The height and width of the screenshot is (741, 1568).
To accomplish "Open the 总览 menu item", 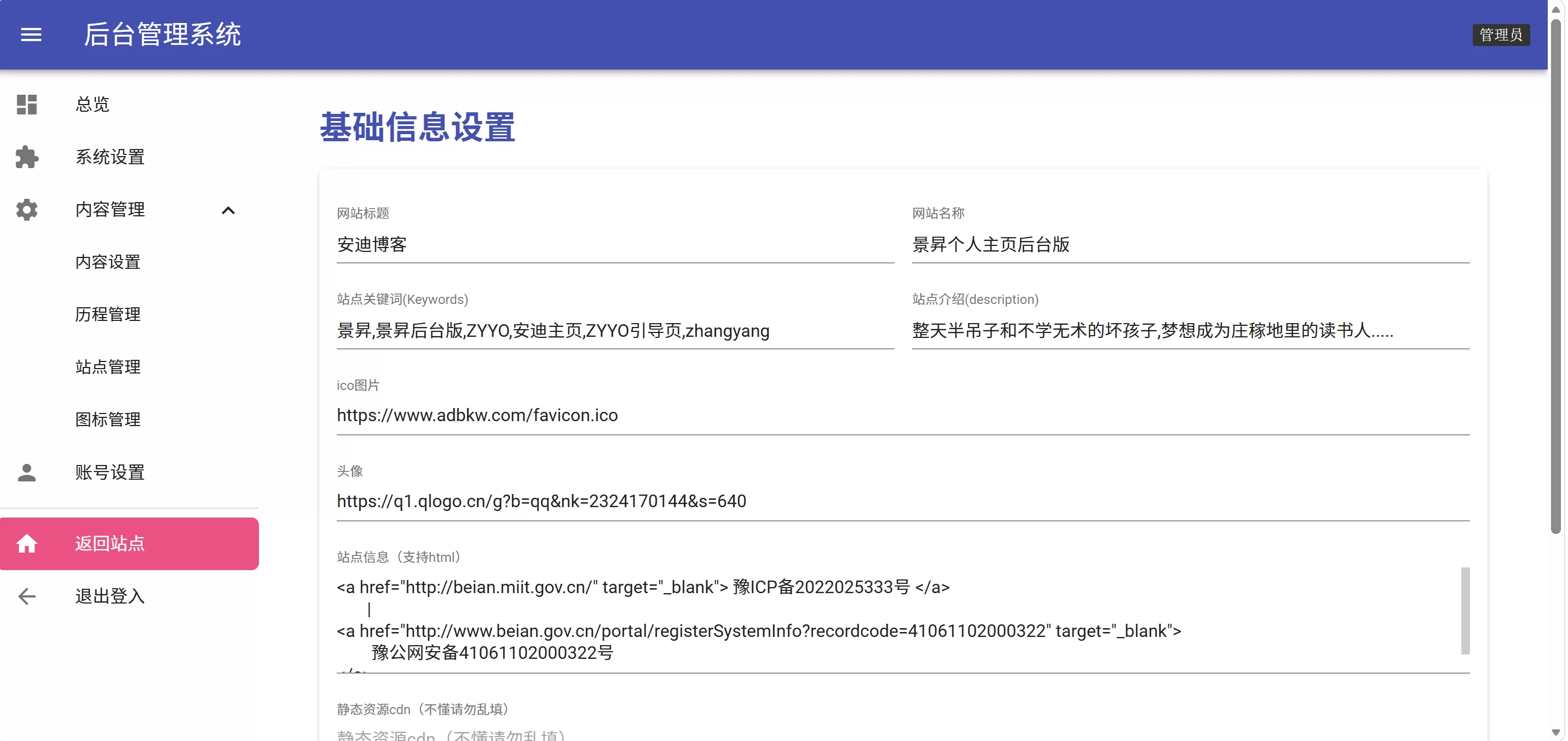I will (130, 105).
